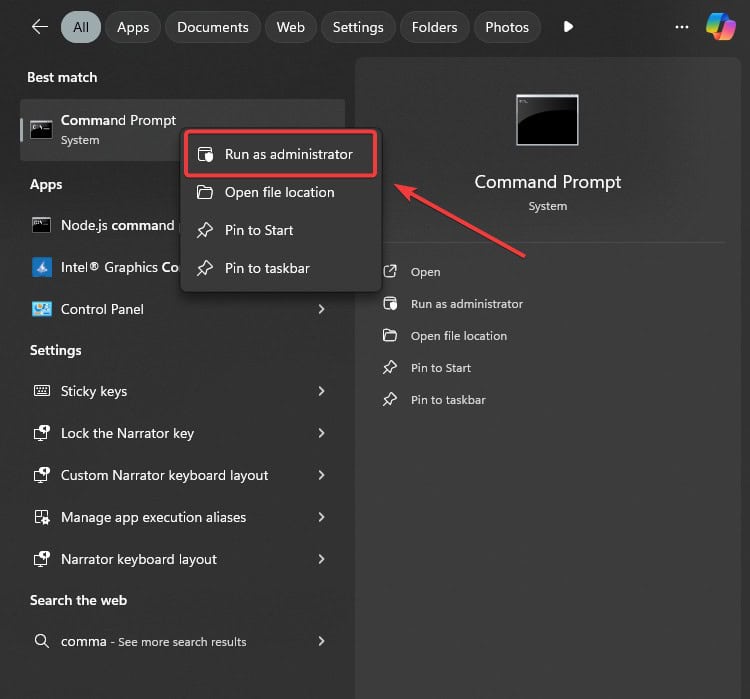Image resolution: width=750 pixels, height=699 pixels.
Task: Open the Copilot icon in the corner
Action: click(720, 27)
